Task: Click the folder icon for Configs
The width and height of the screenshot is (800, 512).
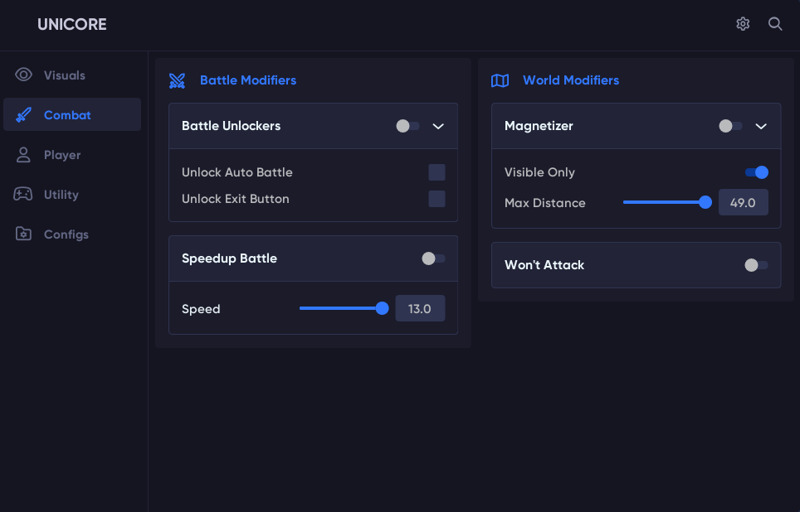Action: [23, 234]
